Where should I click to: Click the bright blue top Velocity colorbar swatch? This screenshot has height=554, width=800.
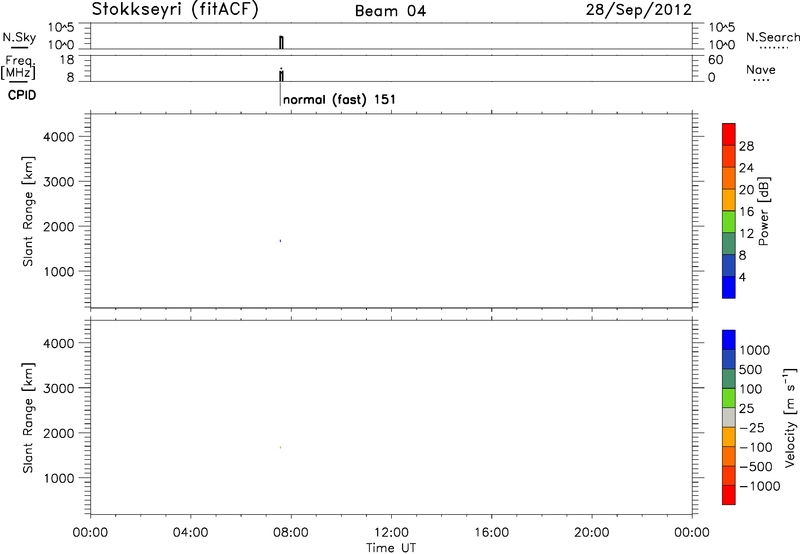(x=729, y=340)
